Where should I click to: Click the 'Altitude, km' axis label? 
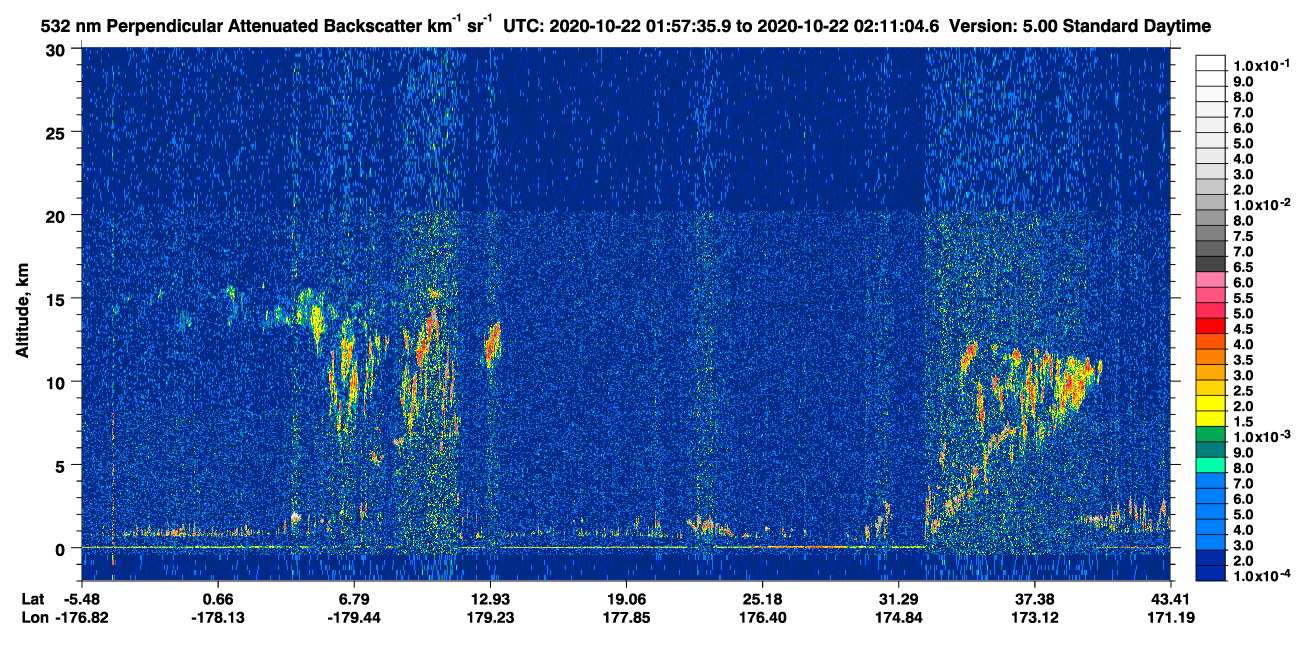coord(22,312)
